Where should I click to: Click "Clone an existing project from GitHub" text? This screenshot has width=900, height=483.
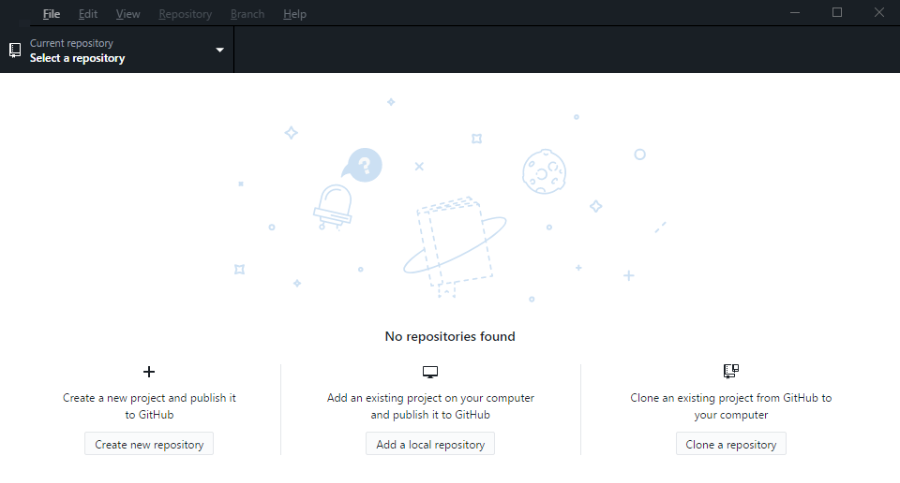726,397
